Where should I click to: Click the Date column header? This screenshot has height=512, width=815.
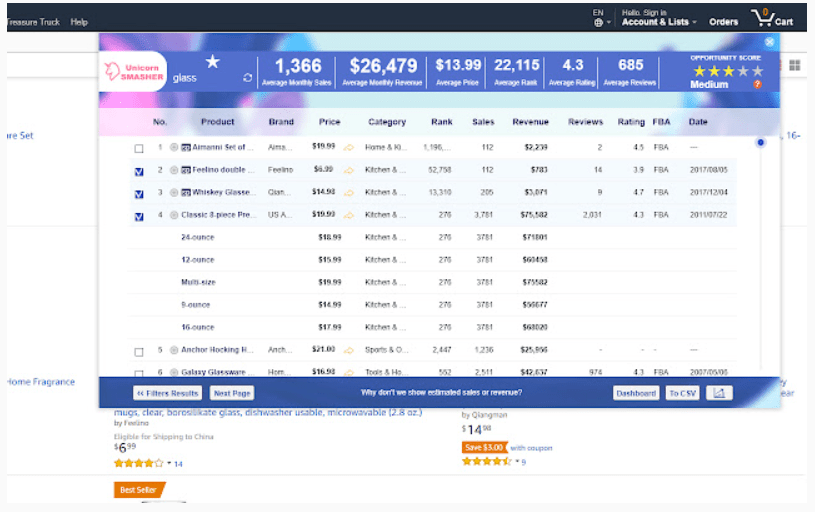click(698, 122)
